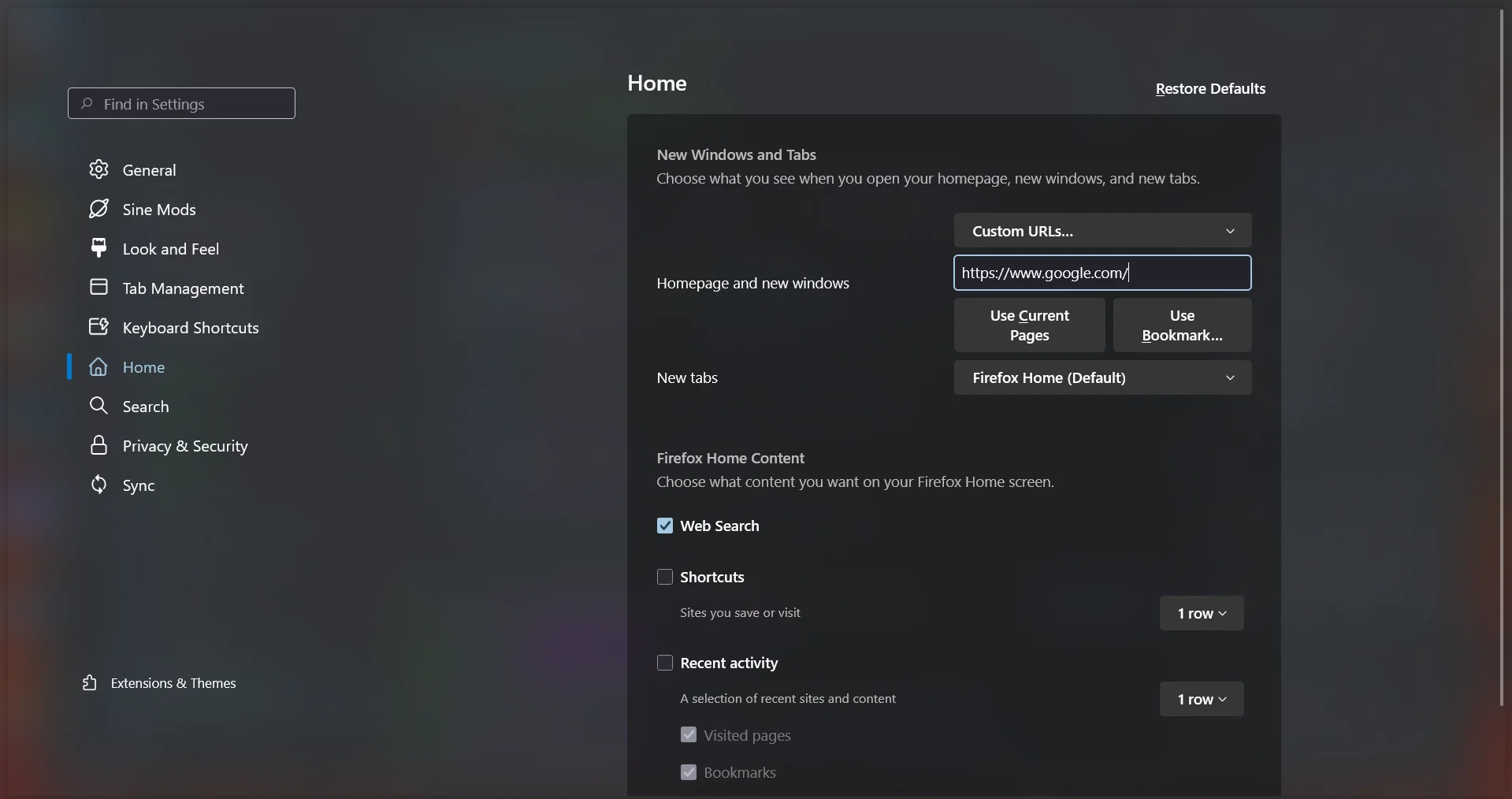Image resolution: width=1512 pixels, height=799 pixels.
Task: Click the General gear icon in sidebar
Action: (98, 169)
